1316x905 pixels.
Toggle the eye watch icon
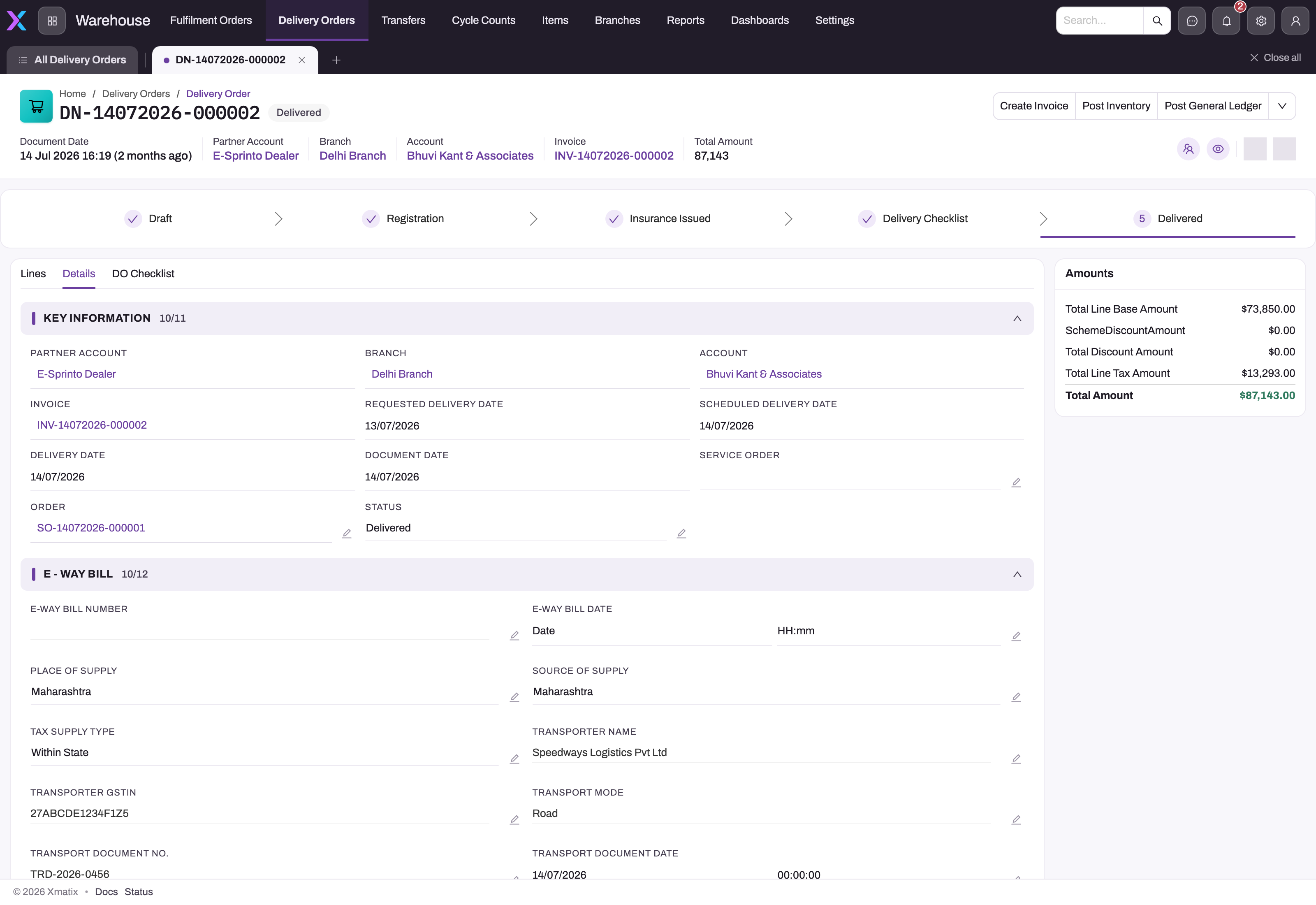1217,149
